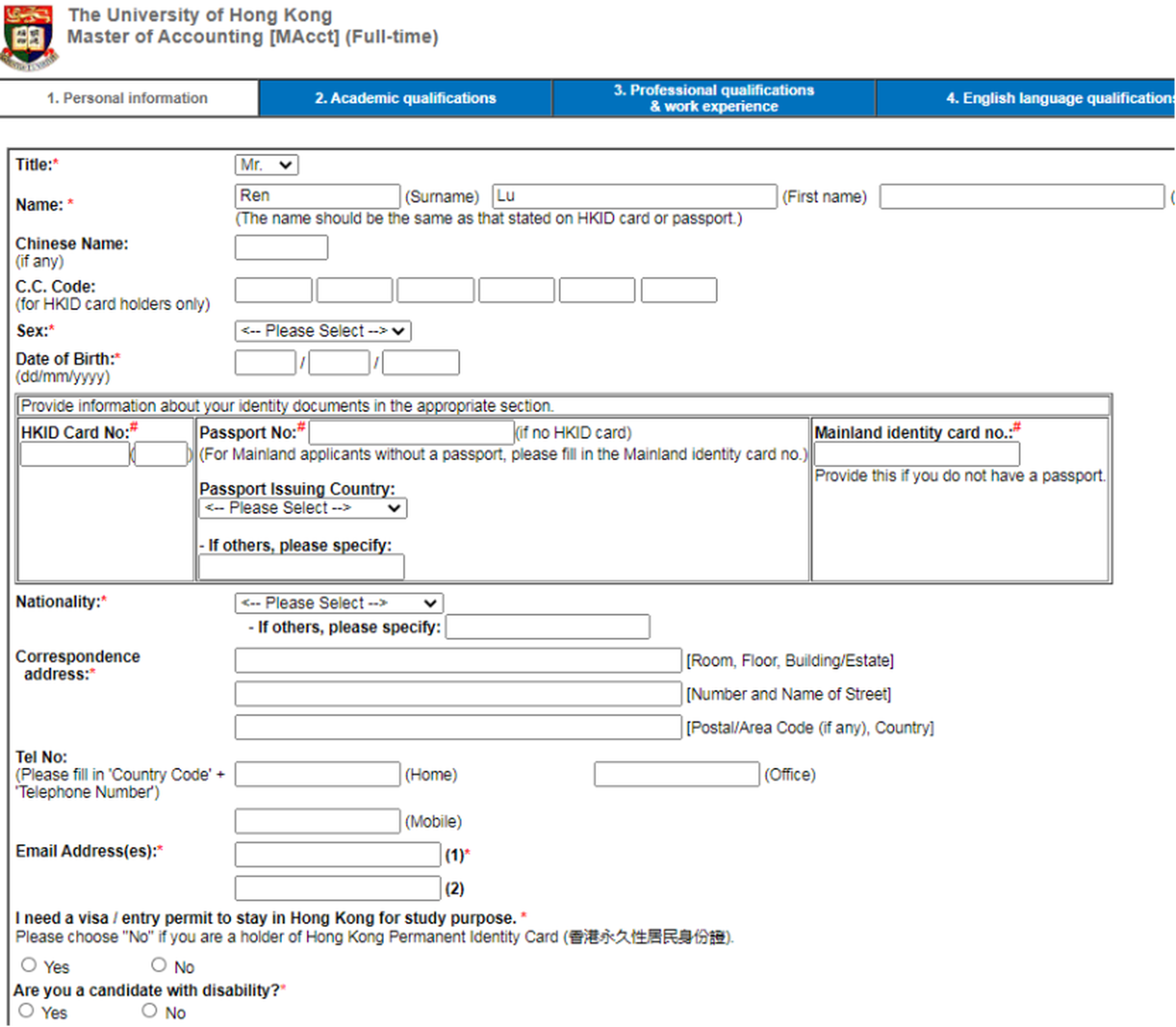Open the Title dropdown showing Mr.
This screenshot has height=1027, width=1176.
pyautogui.click(x=267, y=165)
